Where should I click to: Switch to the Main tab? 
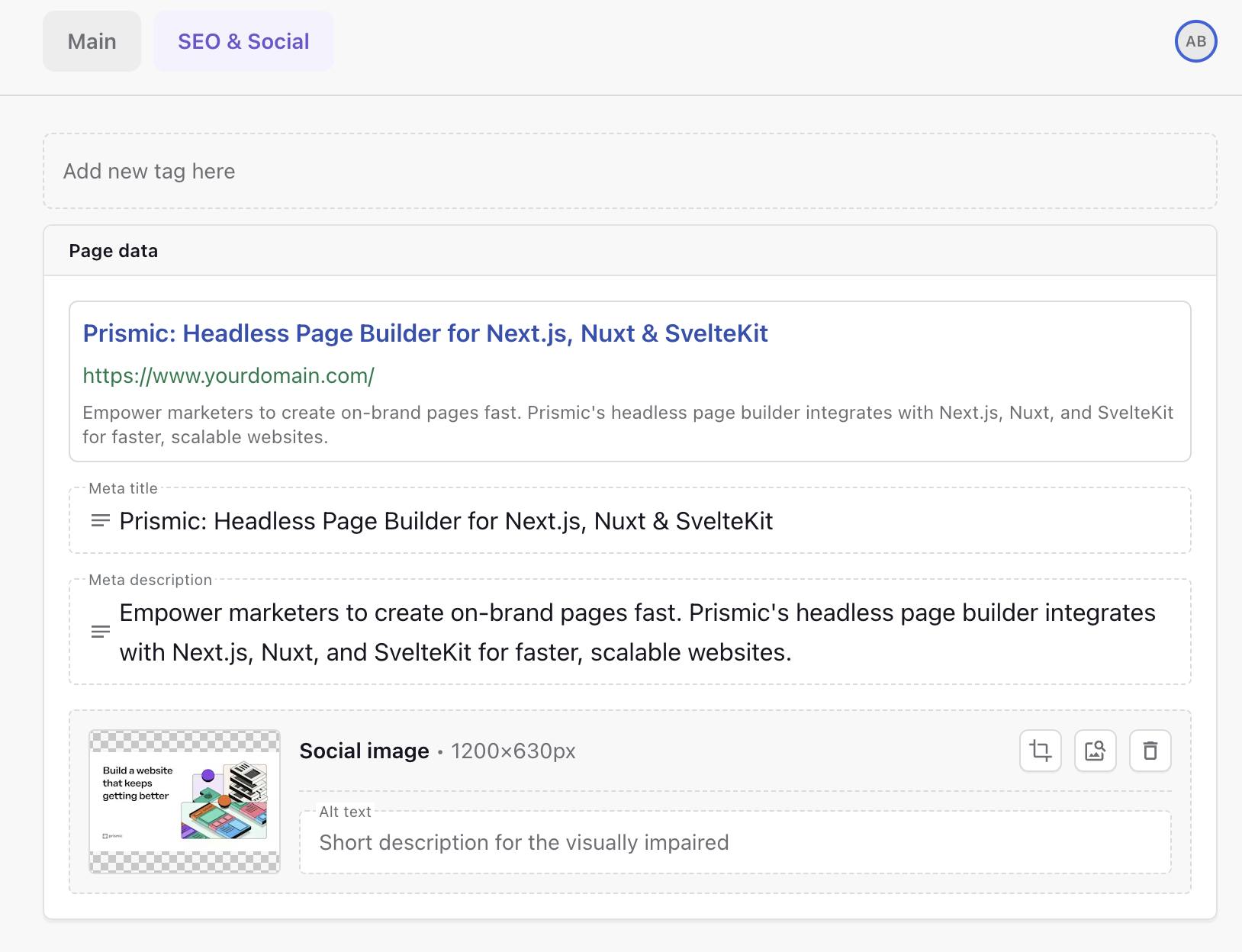(92, 41)
